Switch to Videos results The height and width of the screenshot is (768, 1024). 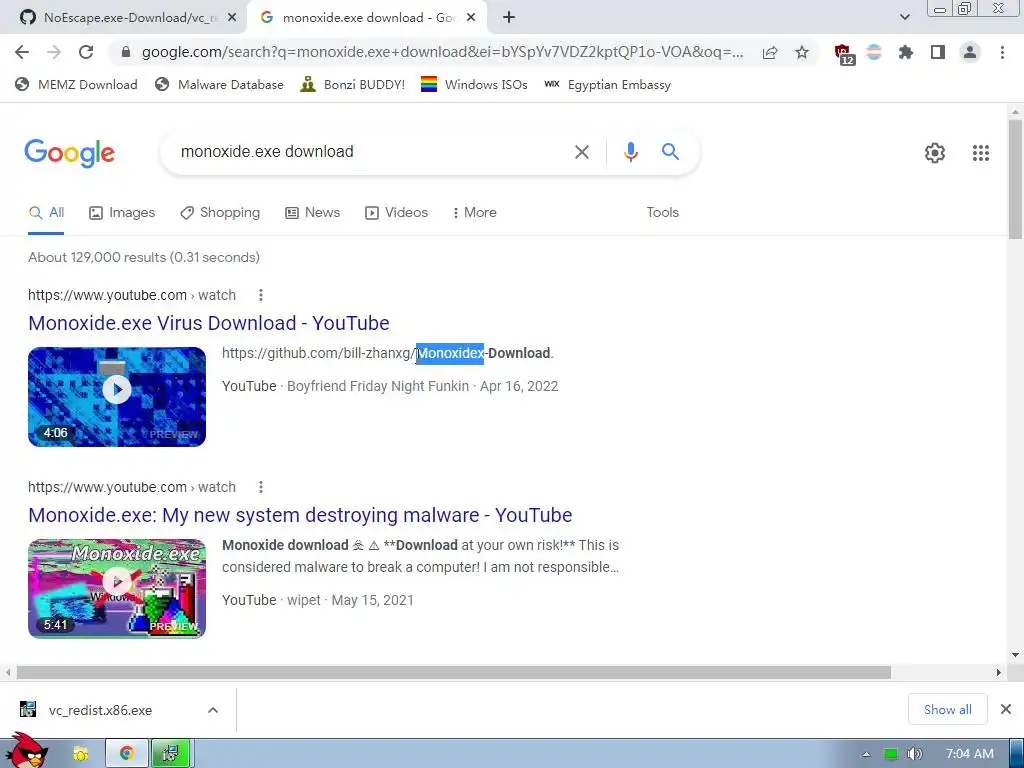point(396,213)
